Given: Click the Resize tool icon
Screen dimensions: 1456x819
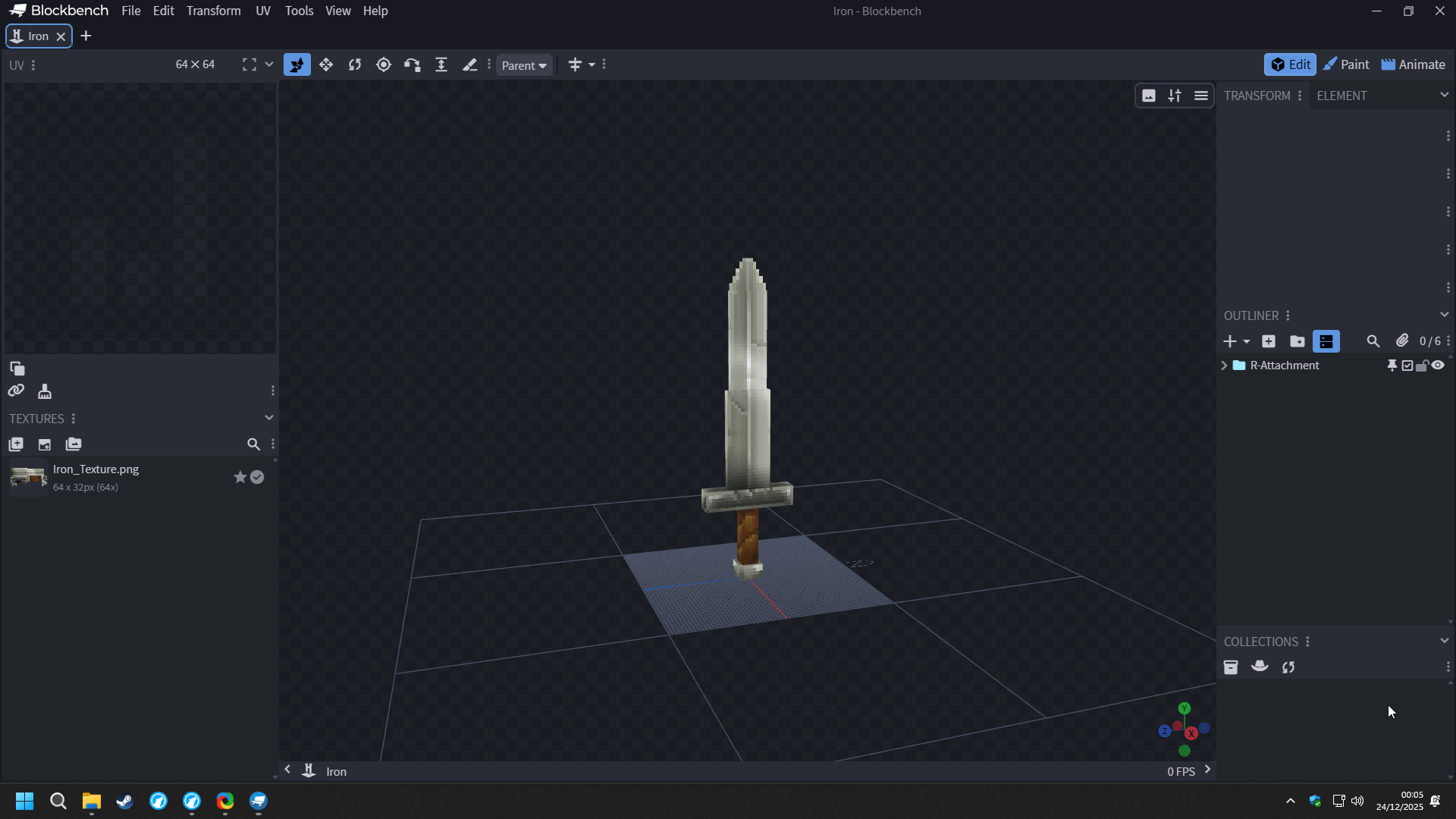Looking at the screenshot, I should point(441,64).
